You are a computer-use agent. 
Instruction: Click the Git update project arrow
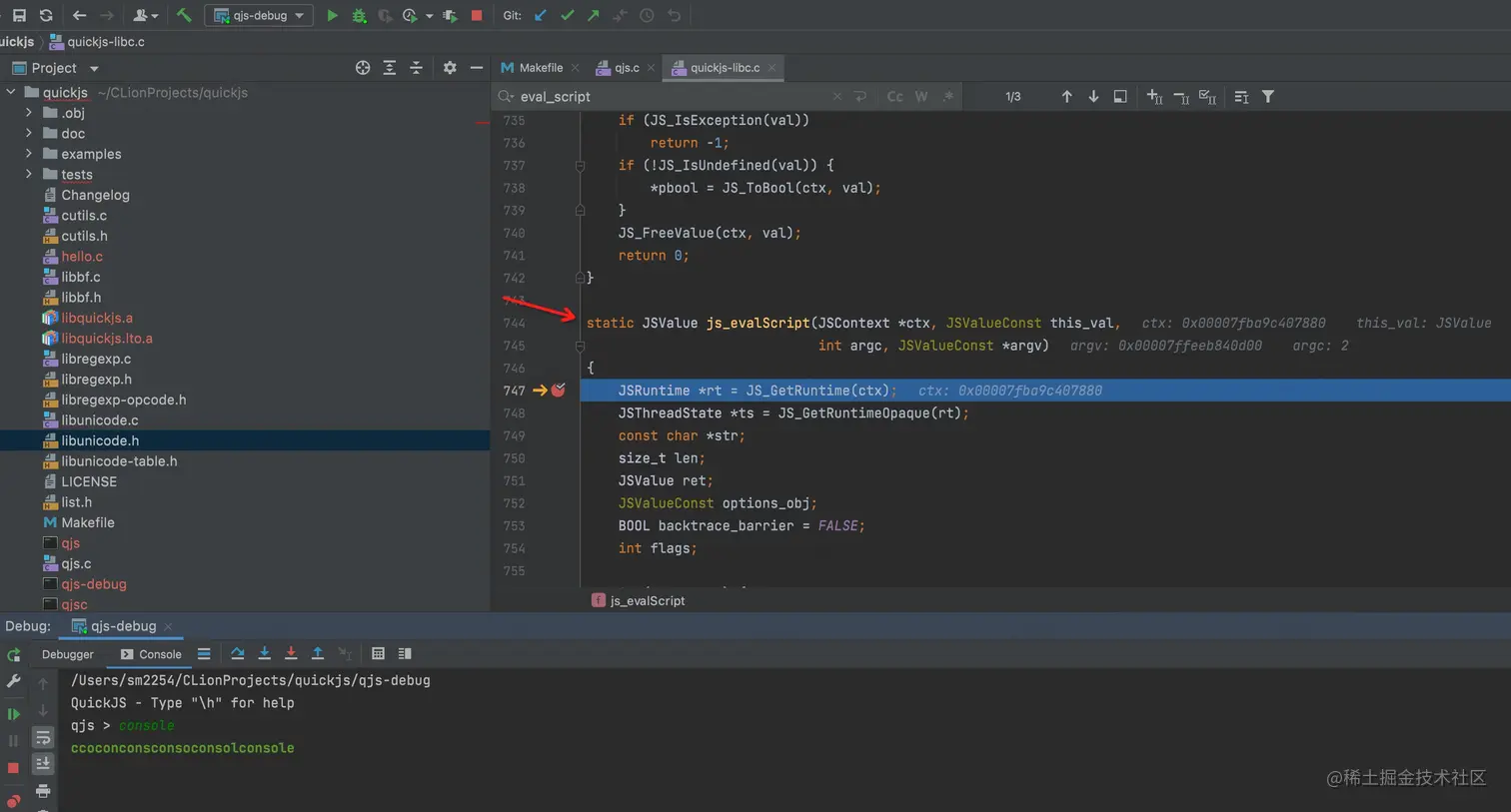(541, 15)
